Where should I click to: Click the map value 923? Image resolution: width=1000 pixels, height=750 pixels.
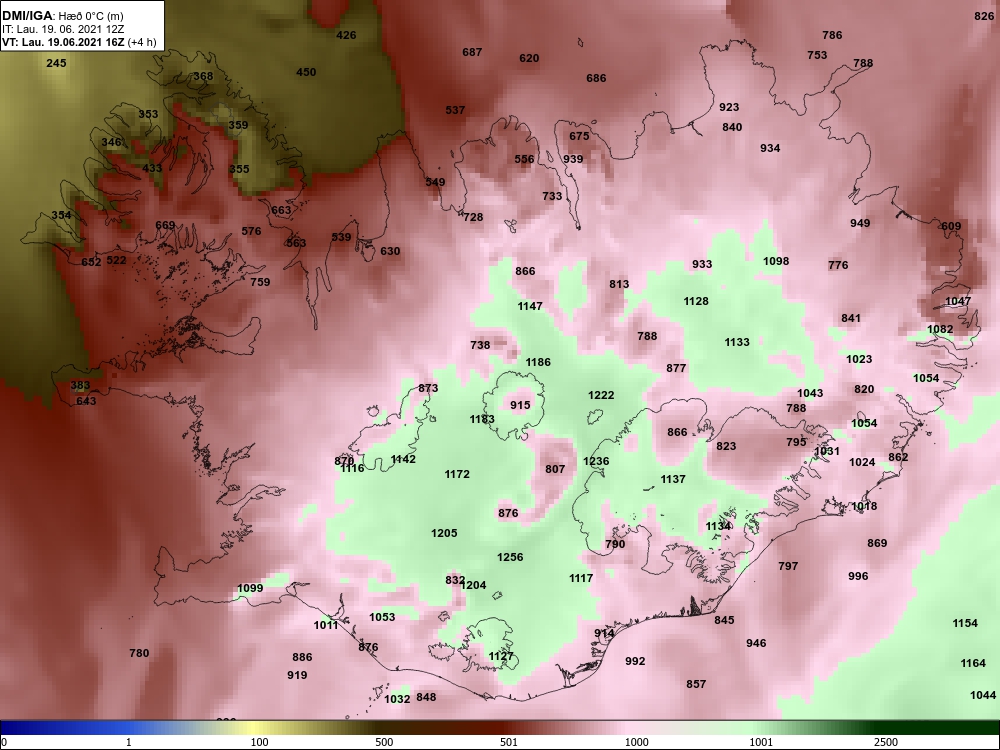click(729, 107)
